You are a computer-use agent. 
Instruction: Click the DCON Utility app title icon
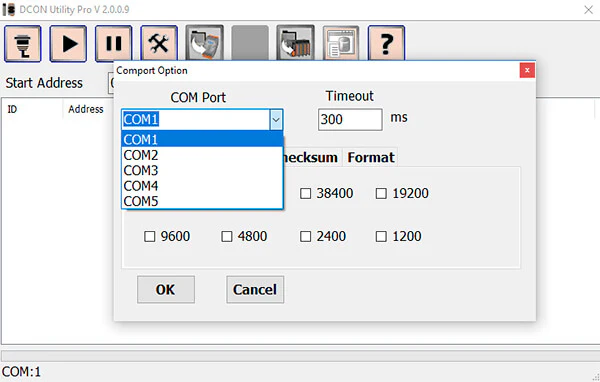(x=8, y=10)
